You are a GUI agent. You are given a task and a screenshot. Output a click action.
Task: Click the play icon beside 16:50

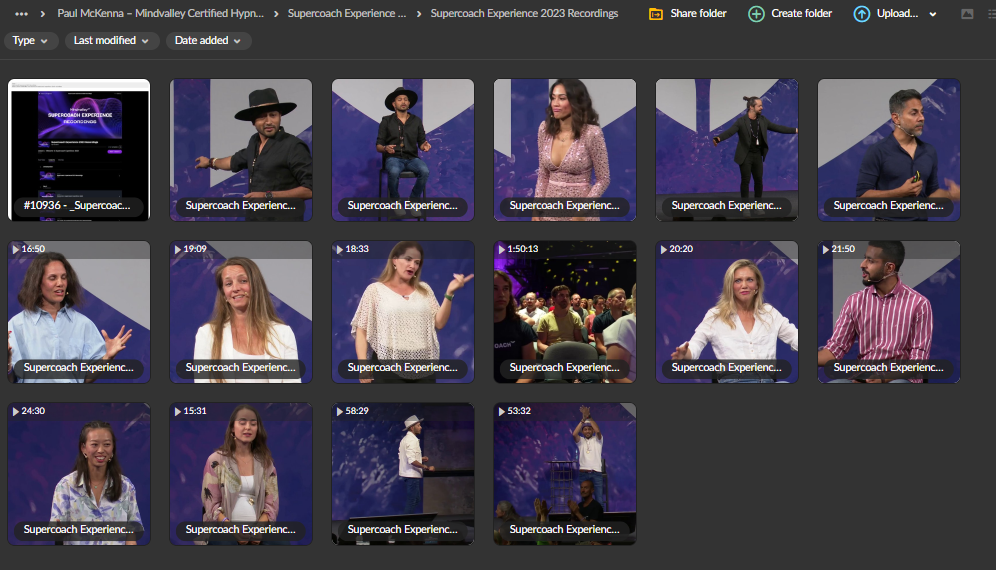16,249
